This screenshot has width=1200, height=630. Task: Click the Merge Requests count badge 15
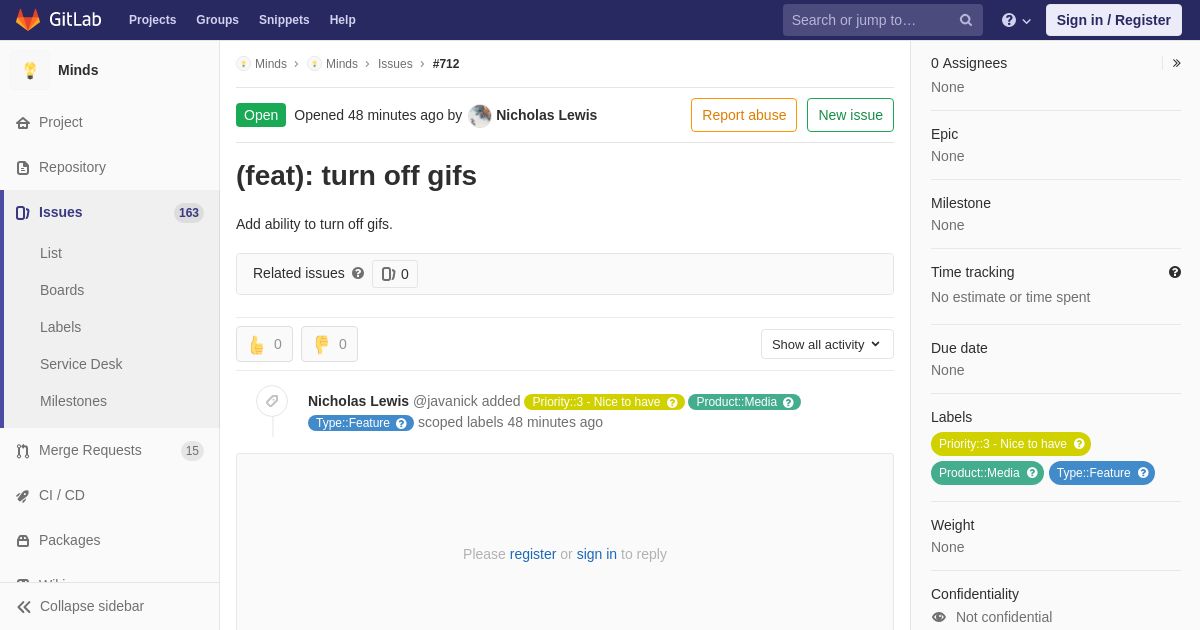coord(192,451)
